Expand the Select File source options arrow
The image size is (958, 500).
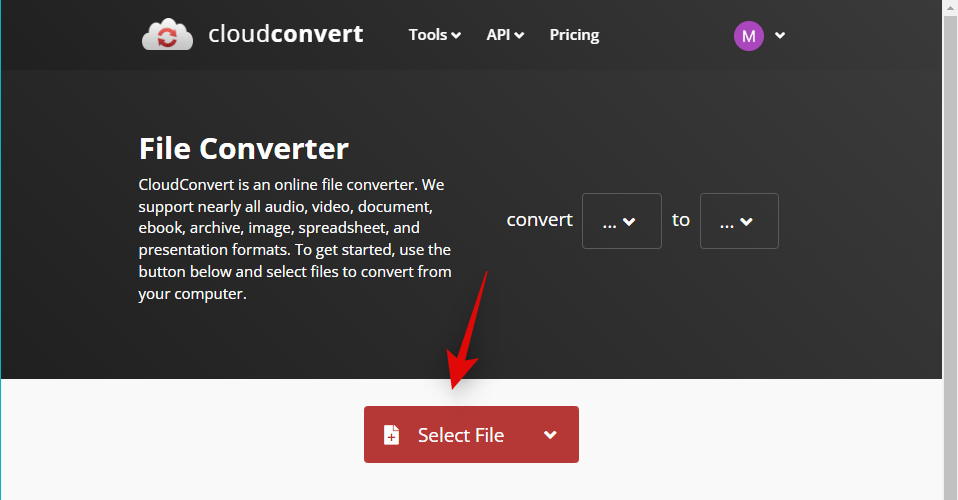[550, 435]
